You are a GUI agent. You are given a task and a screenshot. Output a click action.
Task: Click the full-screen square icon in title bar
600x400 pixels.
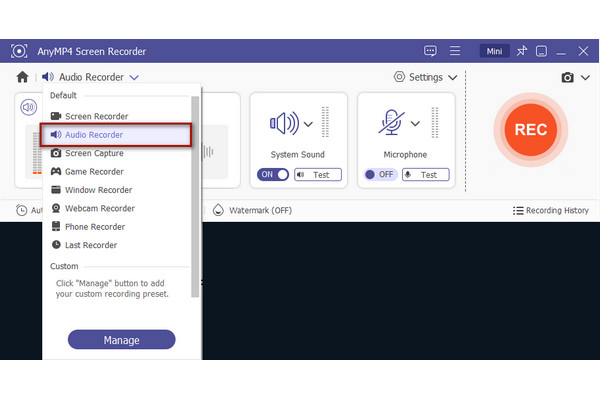pyautogui.click(x=541, y=51)
